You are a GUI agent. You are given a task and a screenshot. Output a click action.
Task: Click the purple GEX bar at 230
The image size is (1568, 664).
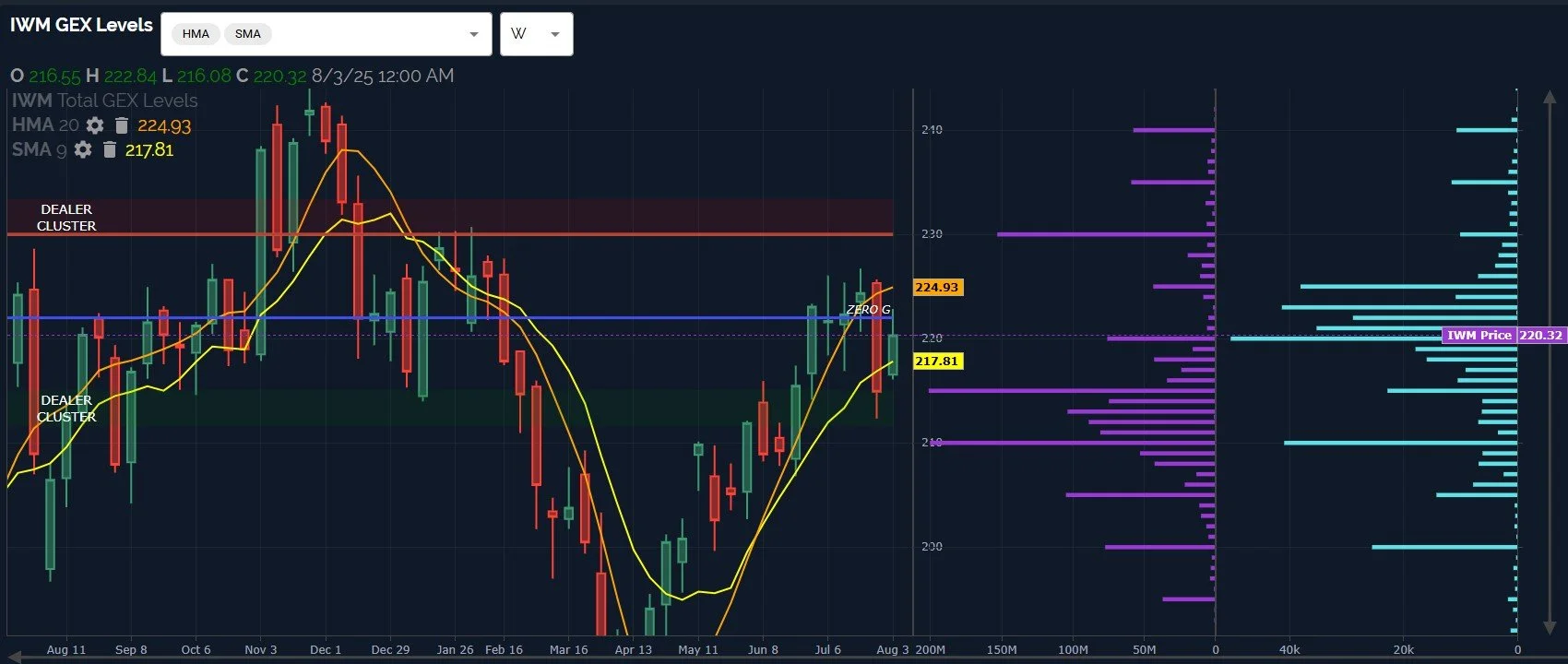(1106, 234)
